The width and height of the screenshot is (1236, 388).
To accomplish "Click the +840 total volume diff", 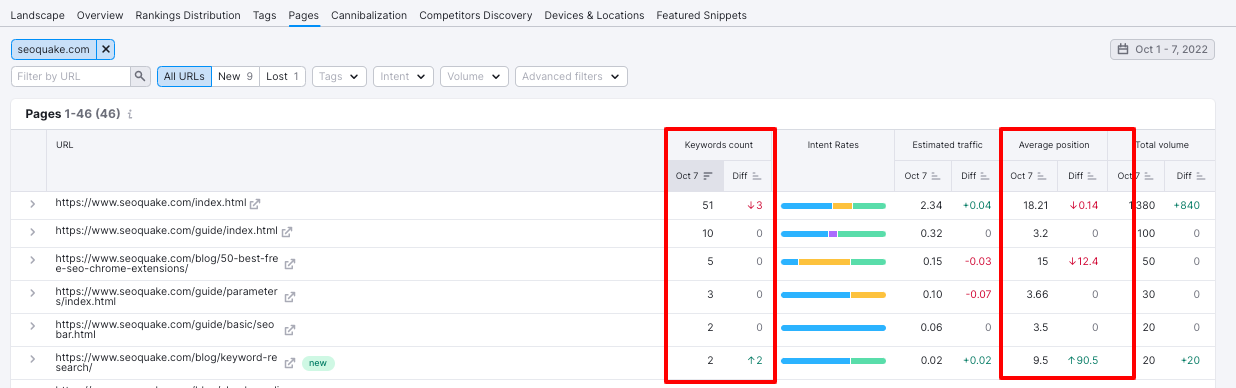I will point(1186,205).
